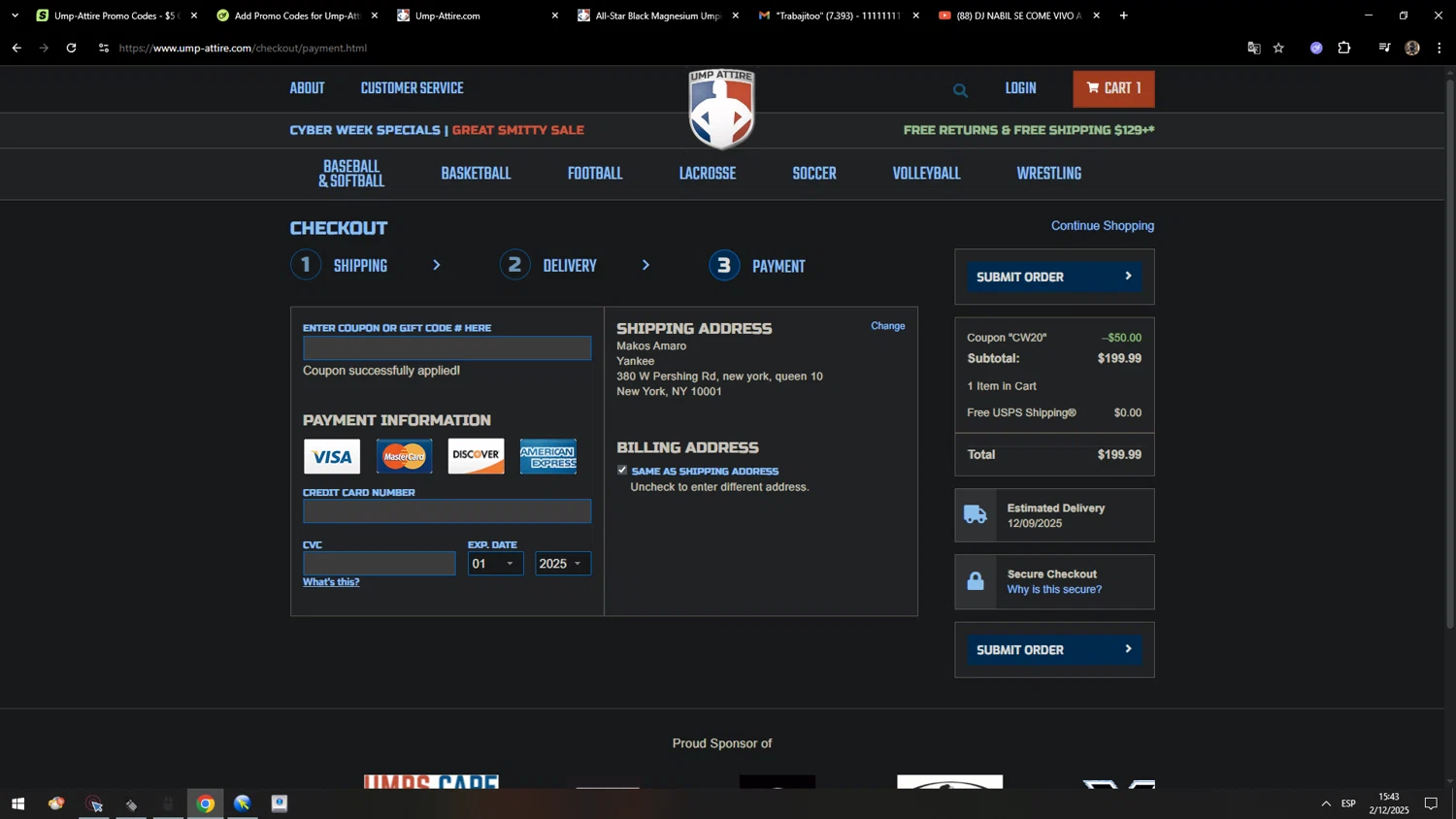Click Continue Shopping link
1456x819 pixels.
coord(1103,225)
